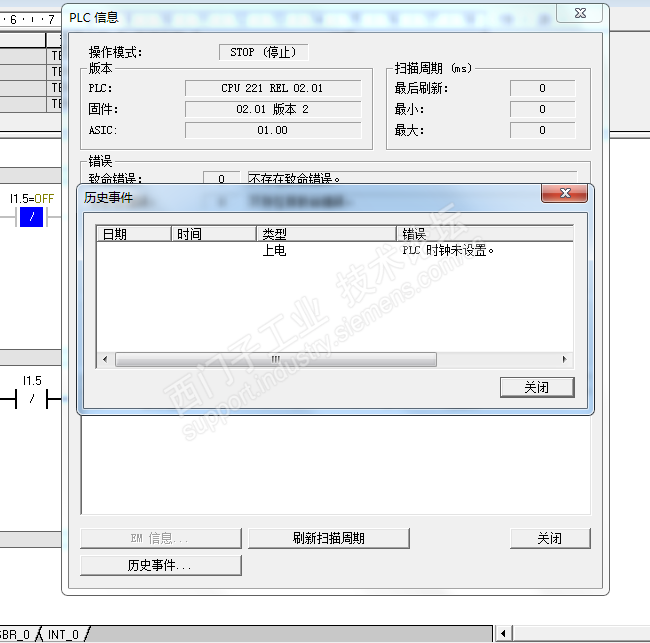The image size is (650, 643).
Task: Click the STOP (停止) operating mode field
Action: (264, 52)
